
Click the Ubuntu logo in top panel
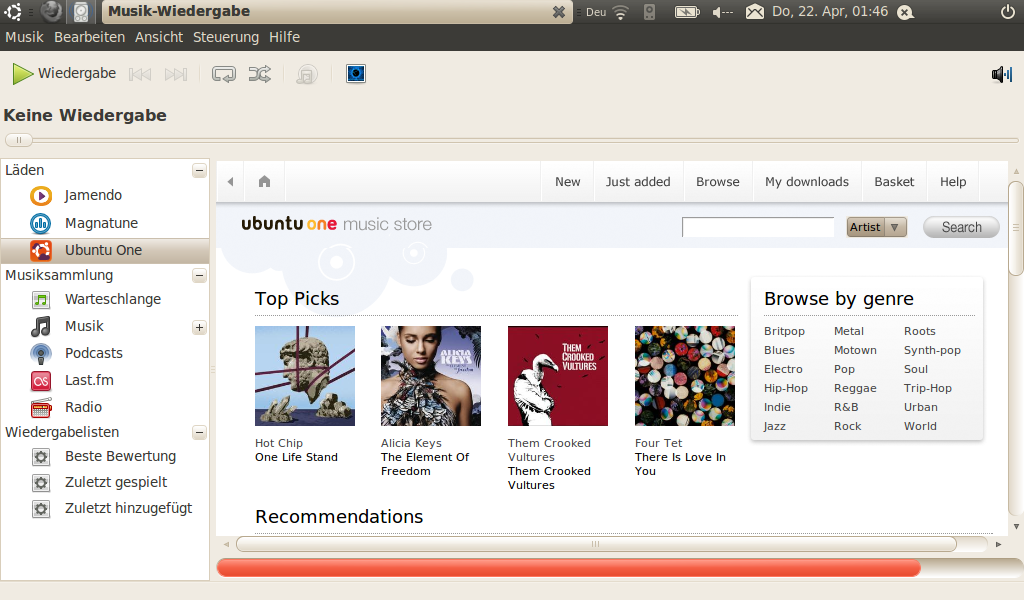[12, 12]
